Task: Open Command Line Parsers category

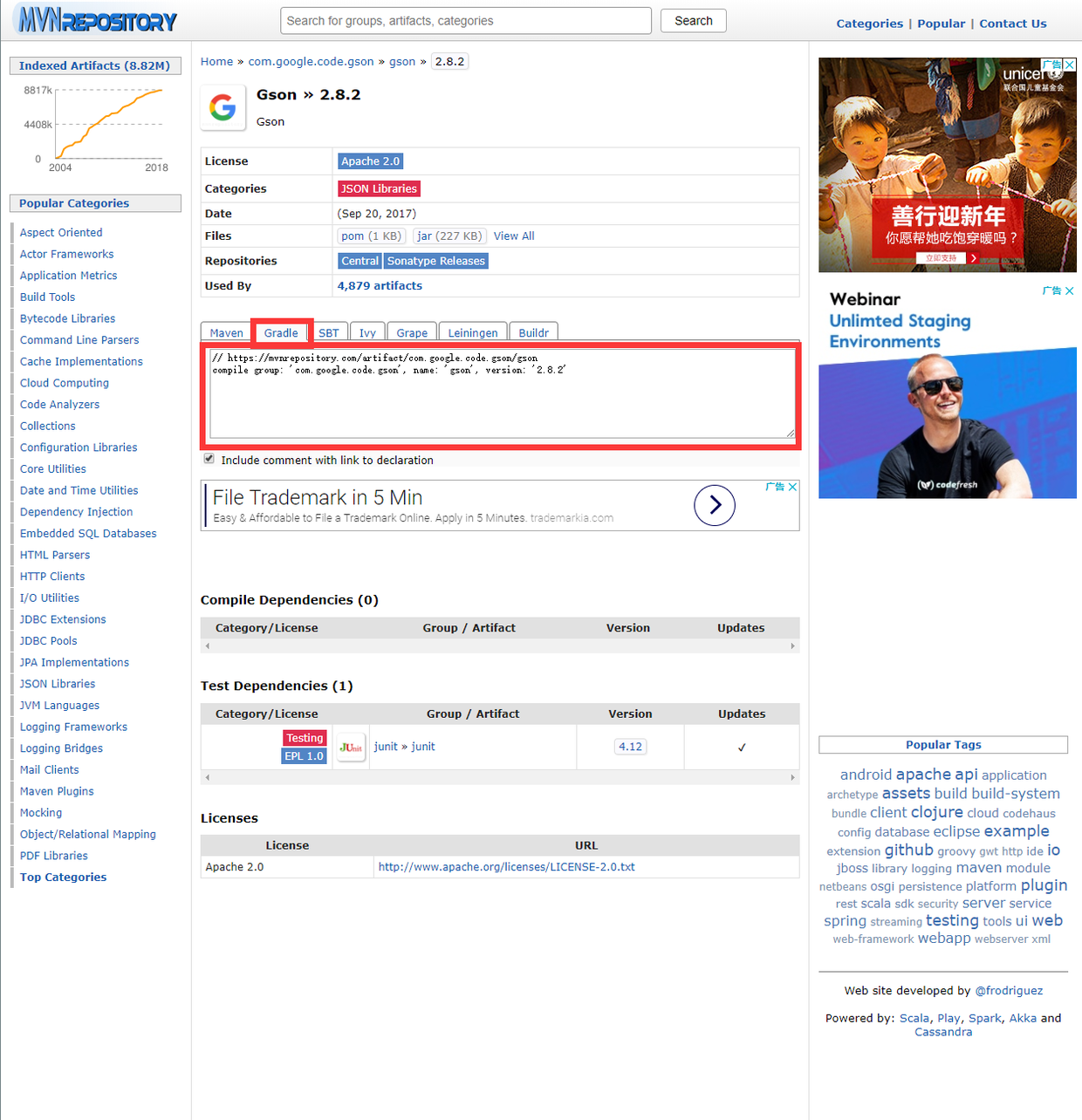Action: click(79, 340)
